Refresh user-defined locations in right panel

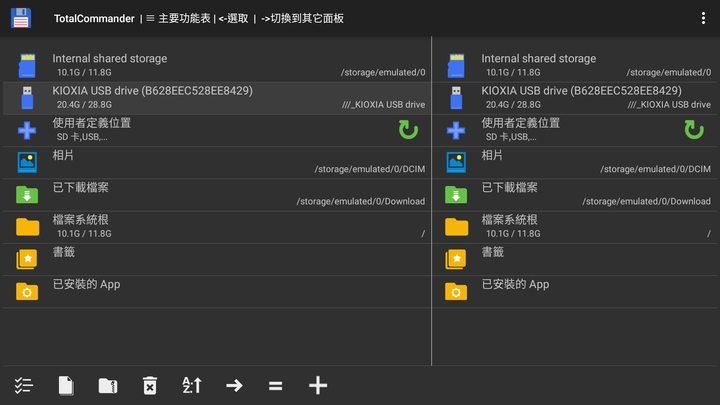point(694,130)
